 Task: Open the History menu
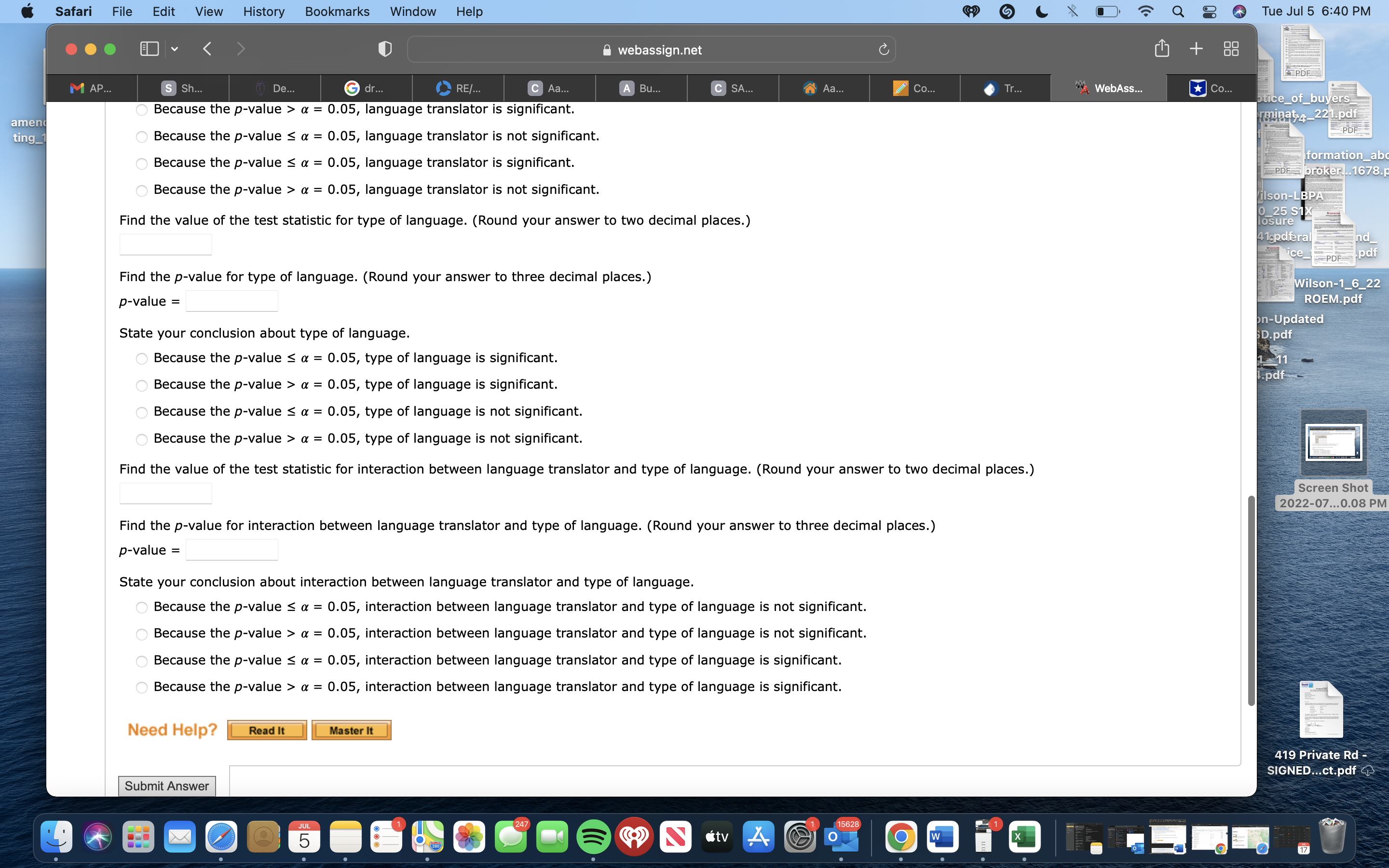pos(263,12)
